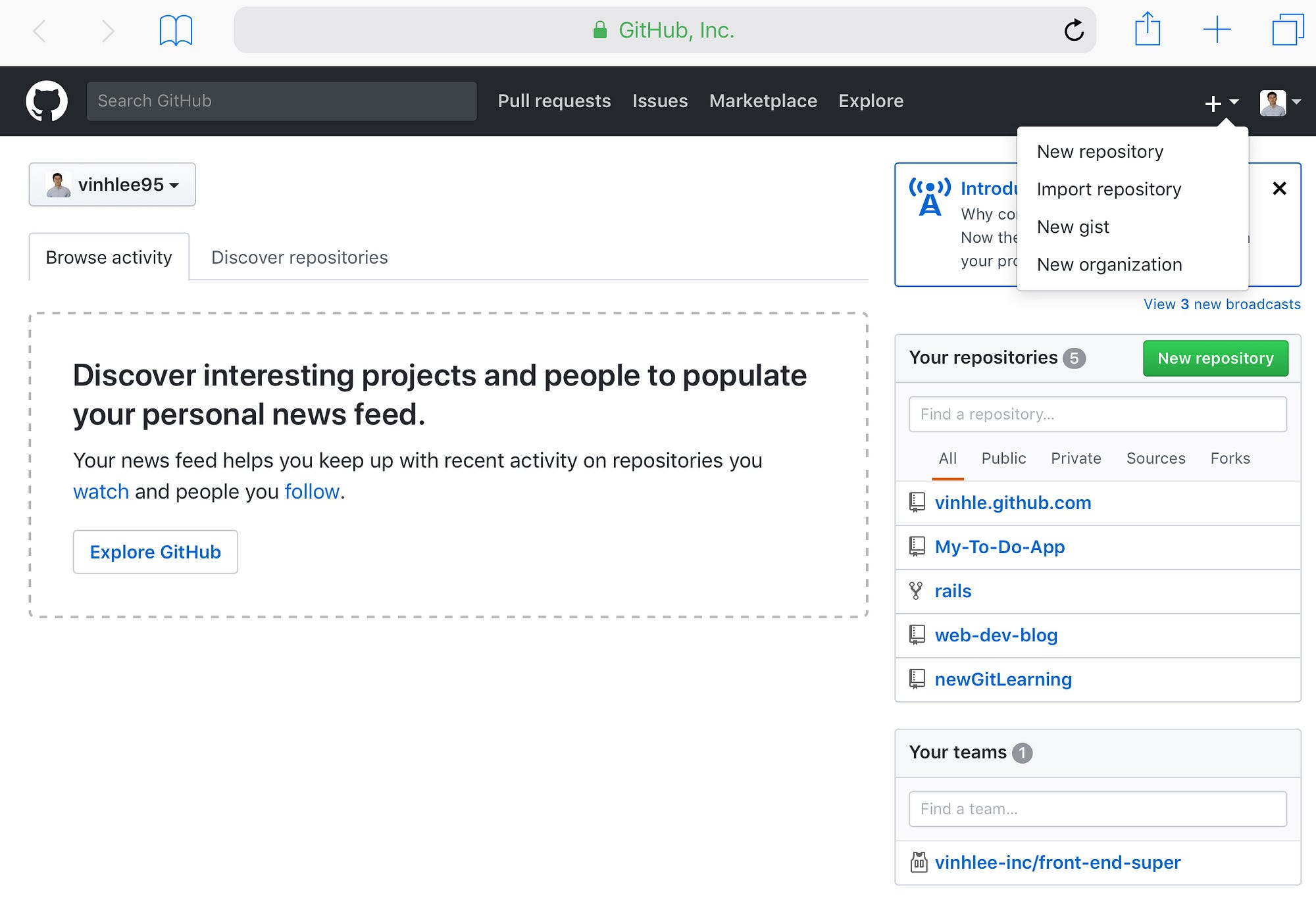Screen dimensions: 1316x909
Task: Open the web-dev-blog repository link
Action: [x=996, y=635]
